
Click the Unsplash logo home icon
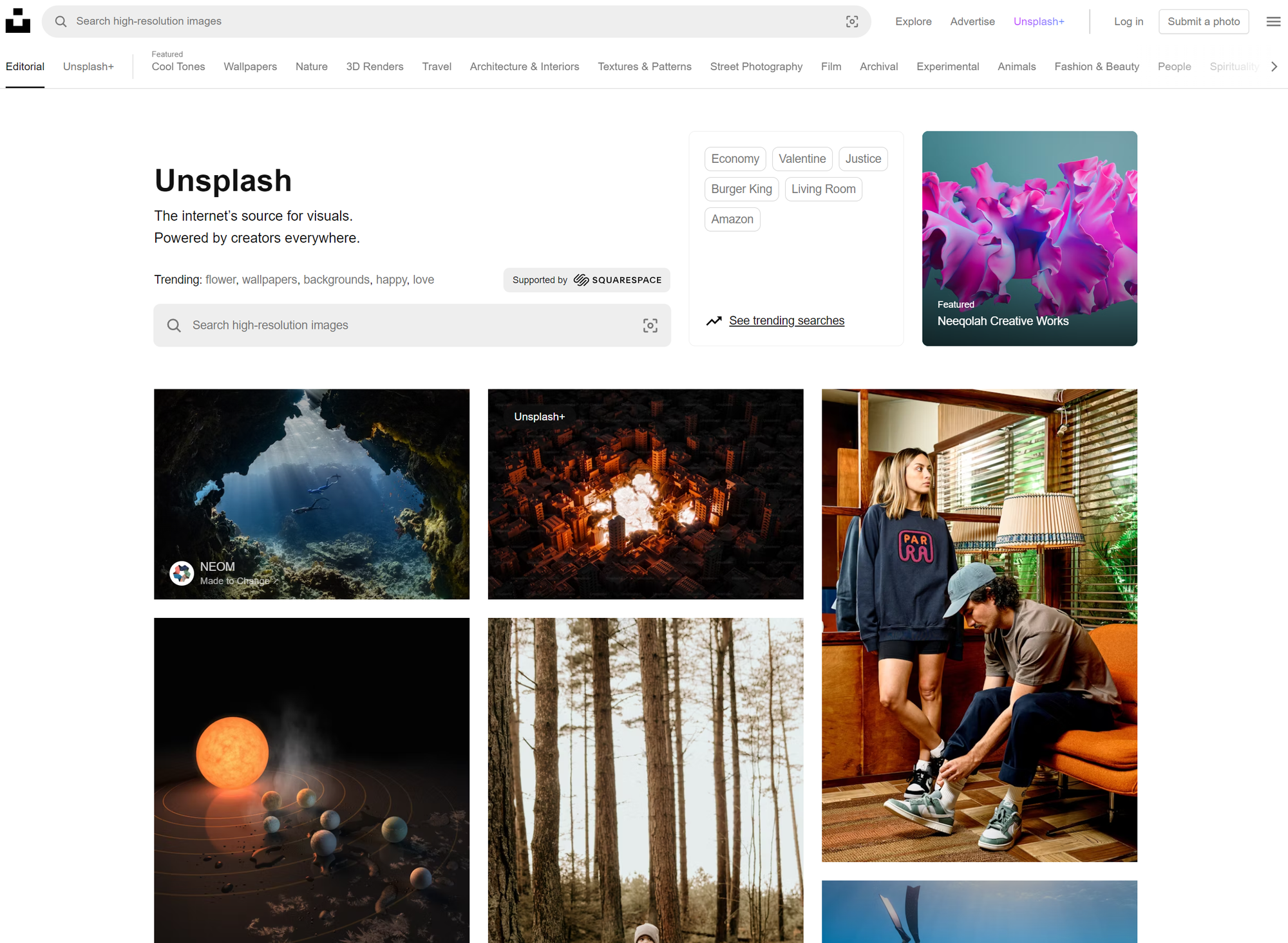coord(18,21)
